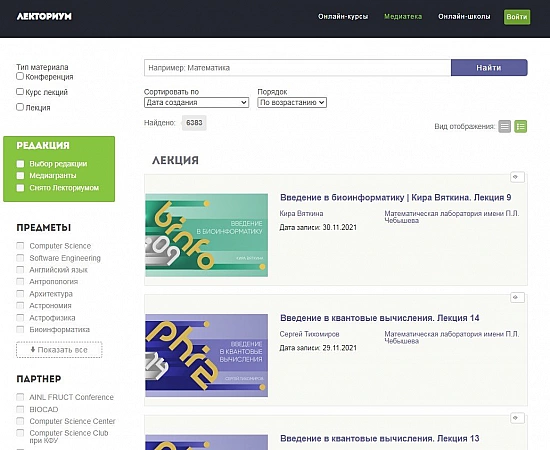The width and height of the screenshot is (550, 450).
Task: Open Введение в биоинформатику Лекция 9 link
Action: [x=395, y=197]
